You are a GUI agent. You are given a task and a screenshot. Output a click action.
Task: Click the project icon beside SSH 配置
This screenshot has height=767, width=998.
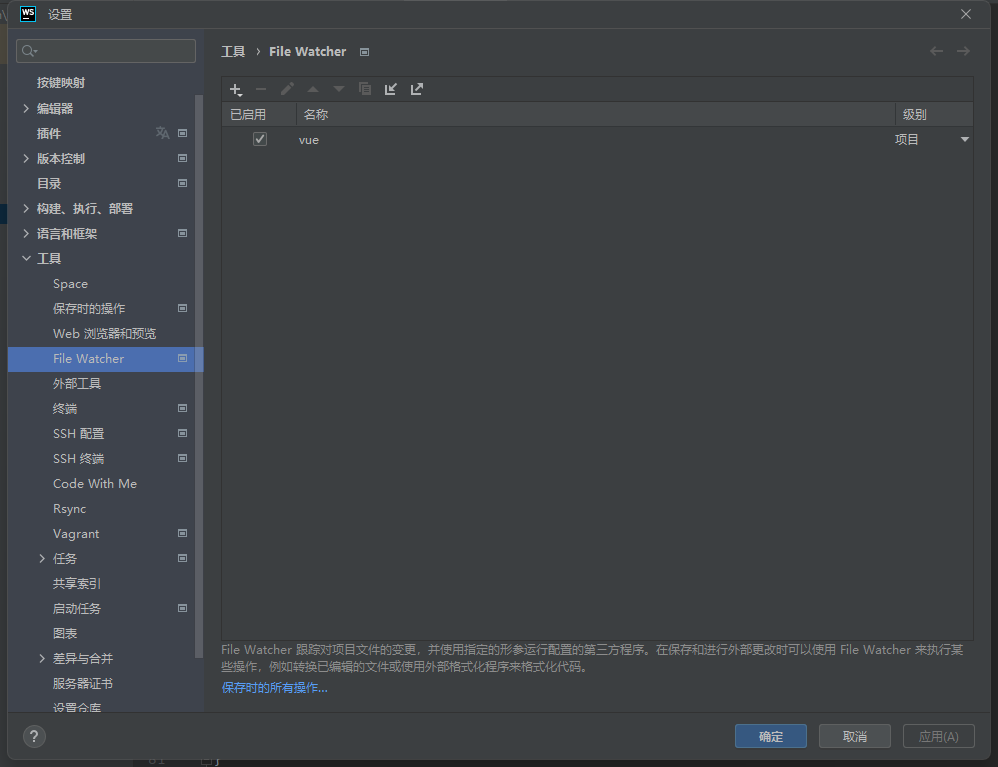(x=183, y=433)
